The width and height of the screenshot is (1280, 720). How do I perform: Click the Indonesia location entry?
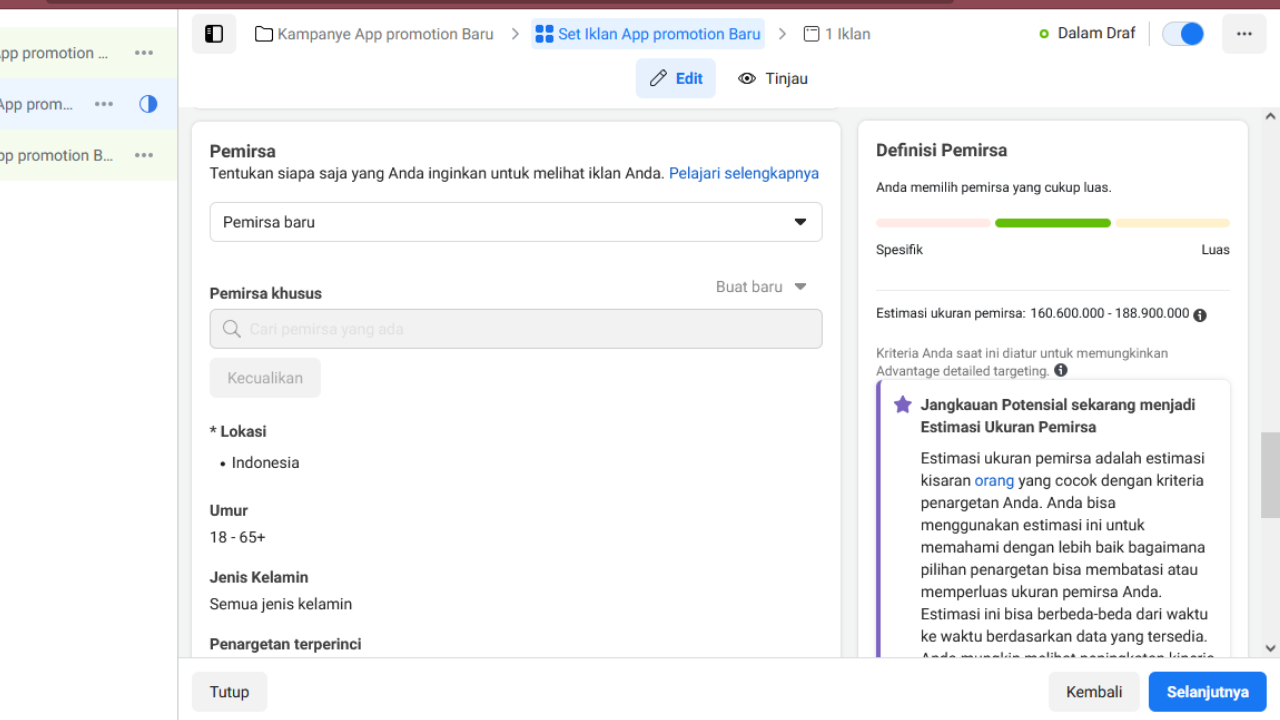(x=265, y=463)
